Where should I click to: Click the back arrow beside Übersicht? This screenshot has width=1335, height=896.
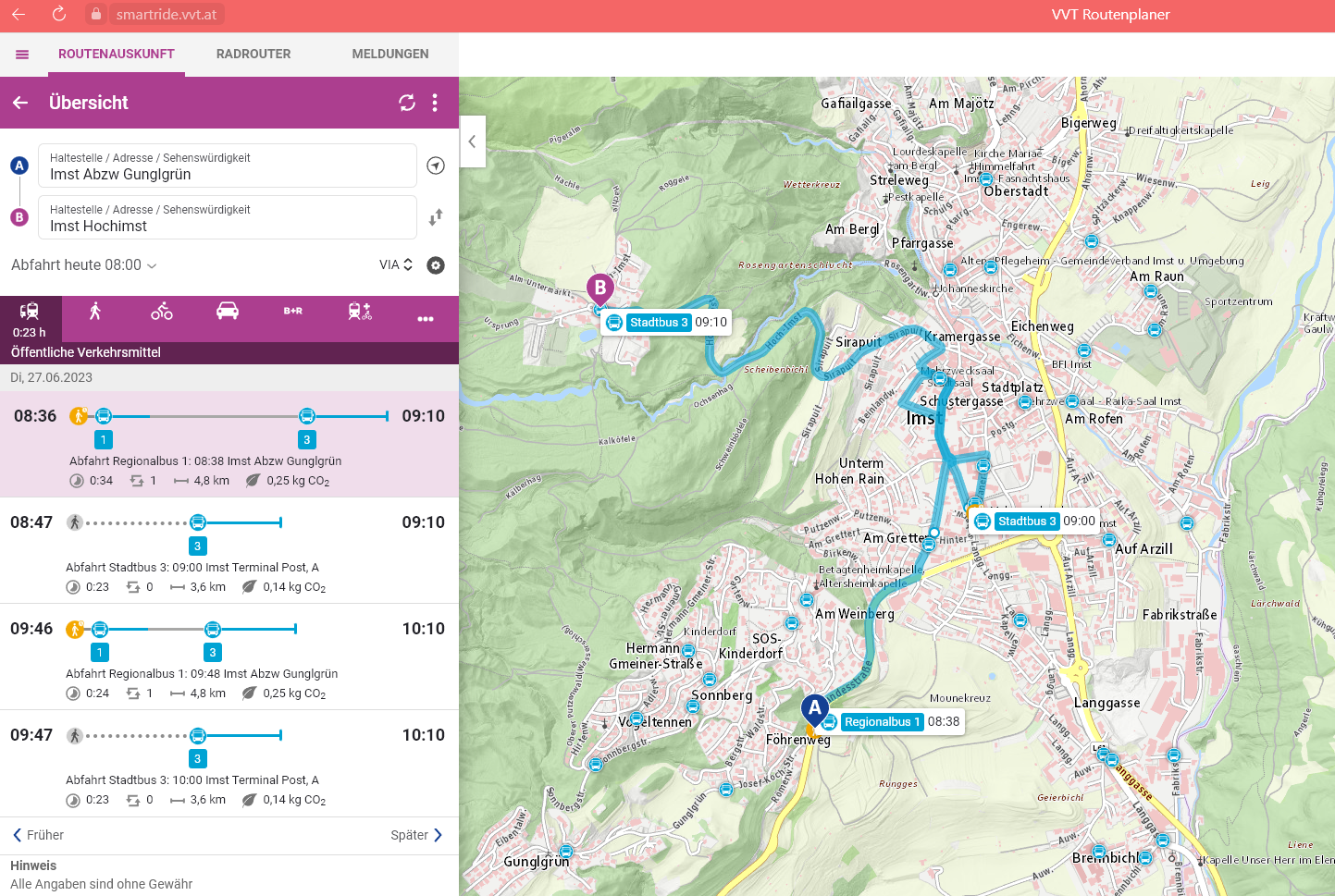pyautogui.click(x=20, y=103)
